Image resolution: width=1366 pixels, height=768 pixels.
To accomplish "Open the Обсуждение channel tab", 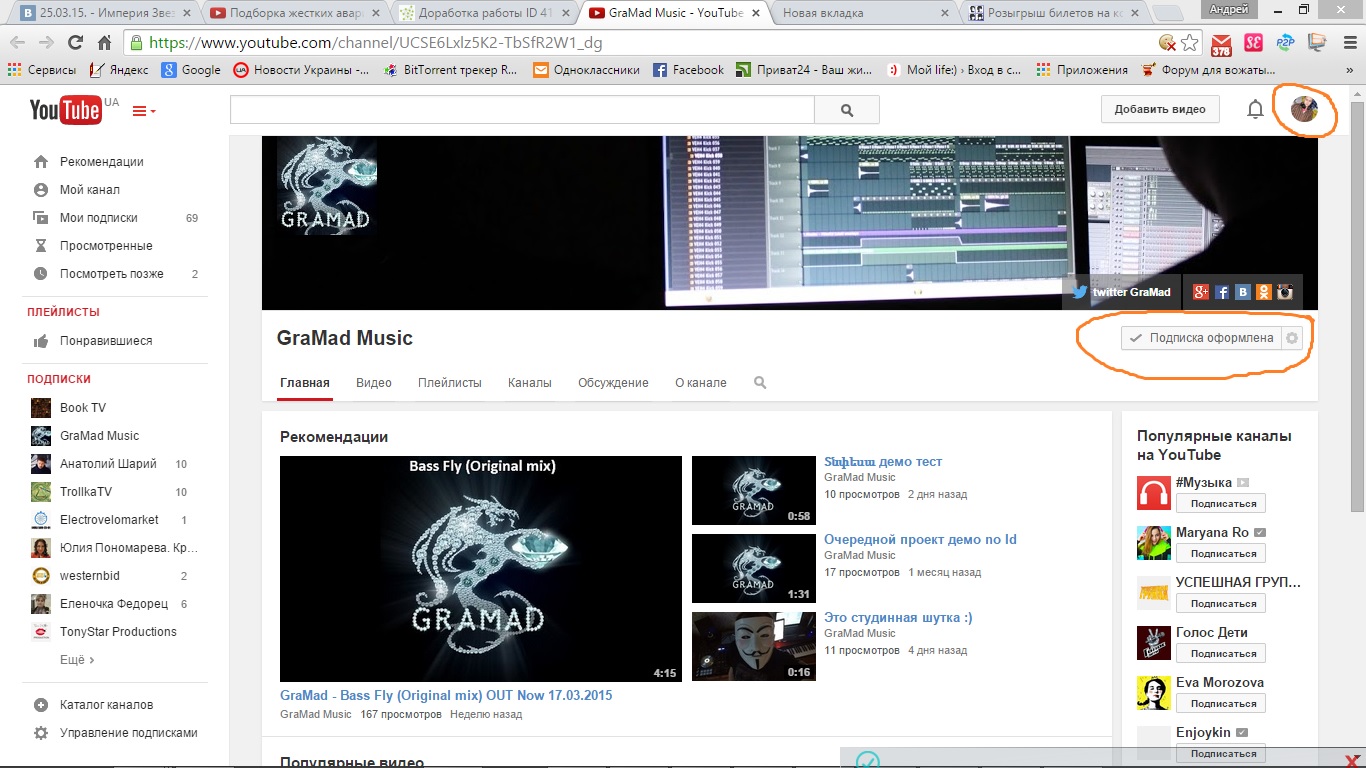I will (x=613, y=383).
